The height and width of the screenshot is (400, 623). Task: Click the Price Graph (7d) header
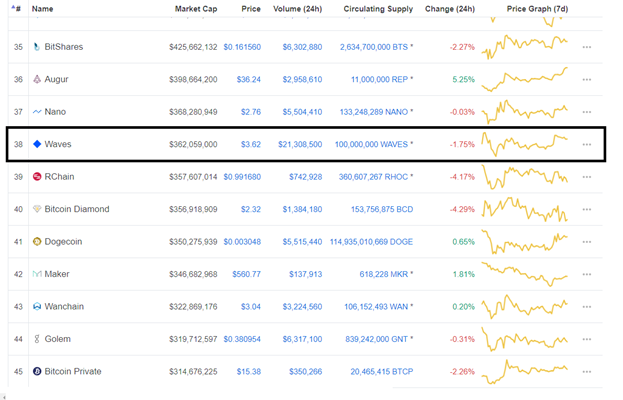click(x=537, y=9)
